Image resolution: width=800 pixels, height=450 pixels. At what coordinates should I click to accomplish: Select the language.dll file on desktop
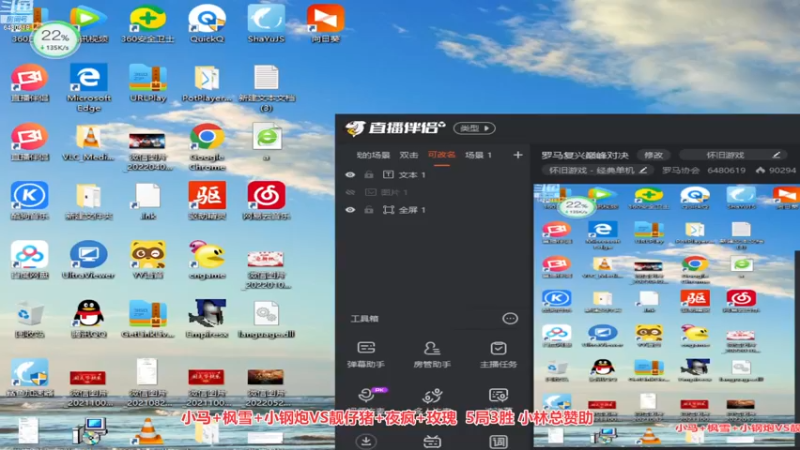click(266, 319)
